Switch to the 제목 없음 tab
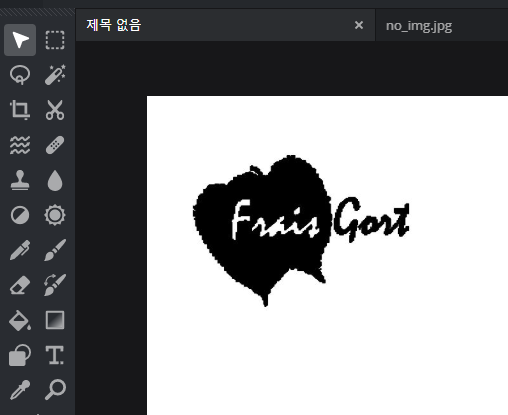 pos(225,25)
